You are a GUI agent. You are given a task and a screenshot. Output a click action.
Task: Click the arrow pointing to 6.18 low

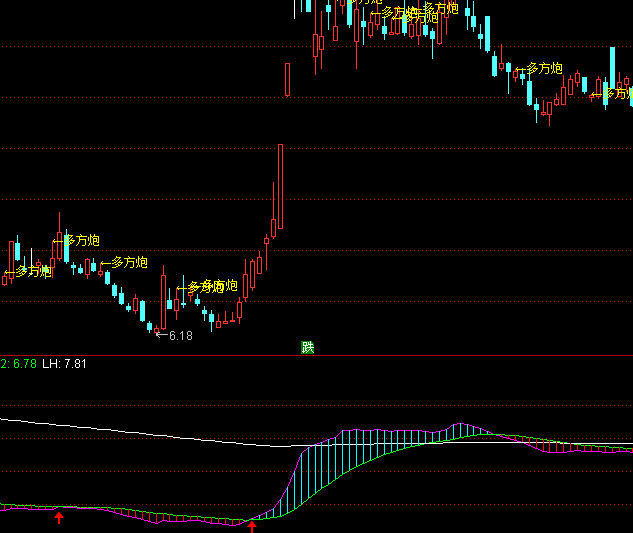[162, 335]
